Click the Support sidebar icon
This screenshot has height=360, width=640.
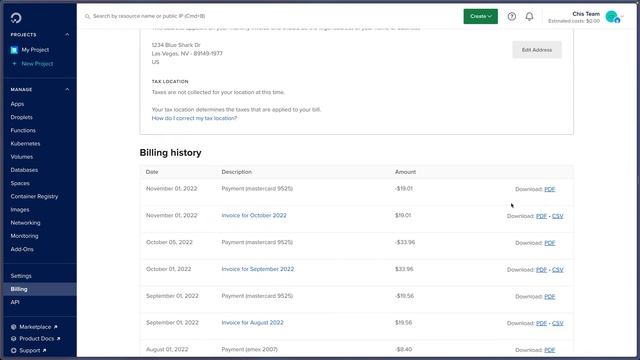pos(13,351)
